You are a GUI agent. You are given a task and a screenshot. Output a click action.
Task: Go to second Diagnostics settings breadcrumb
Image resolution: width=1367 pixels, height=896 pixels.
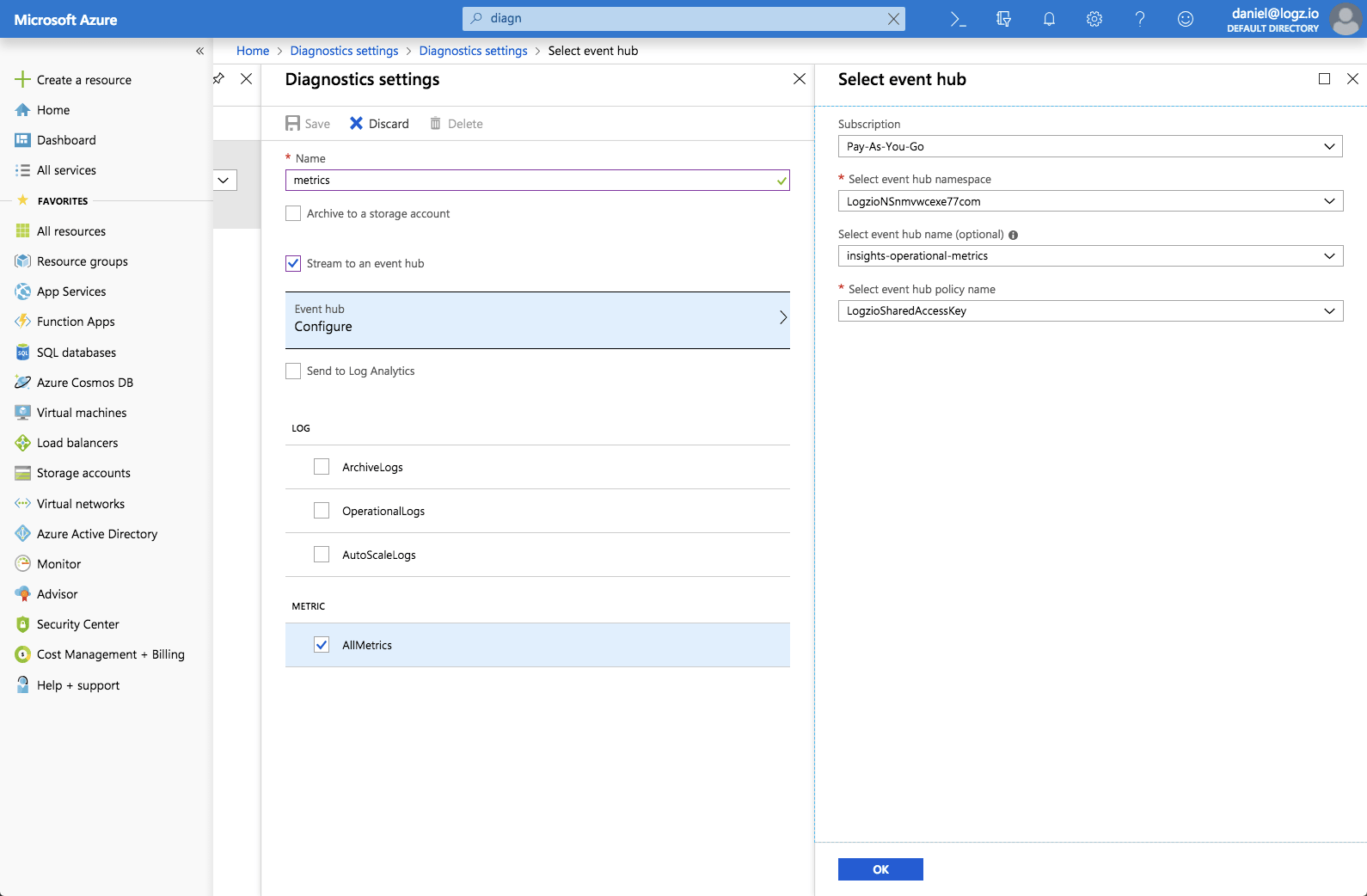473,51
